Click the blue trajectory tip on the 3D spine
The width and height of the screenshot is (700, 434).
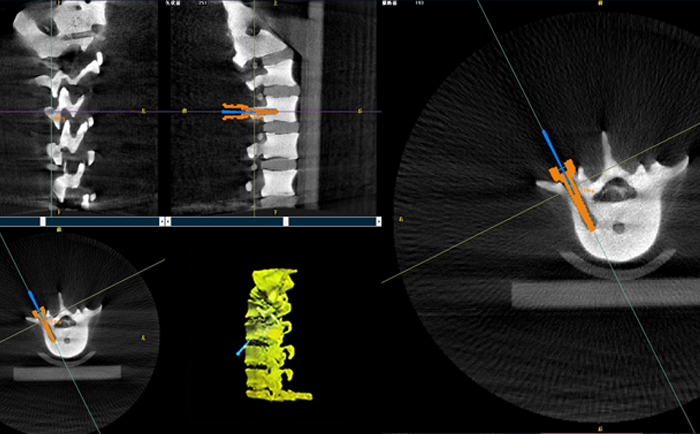238,352
